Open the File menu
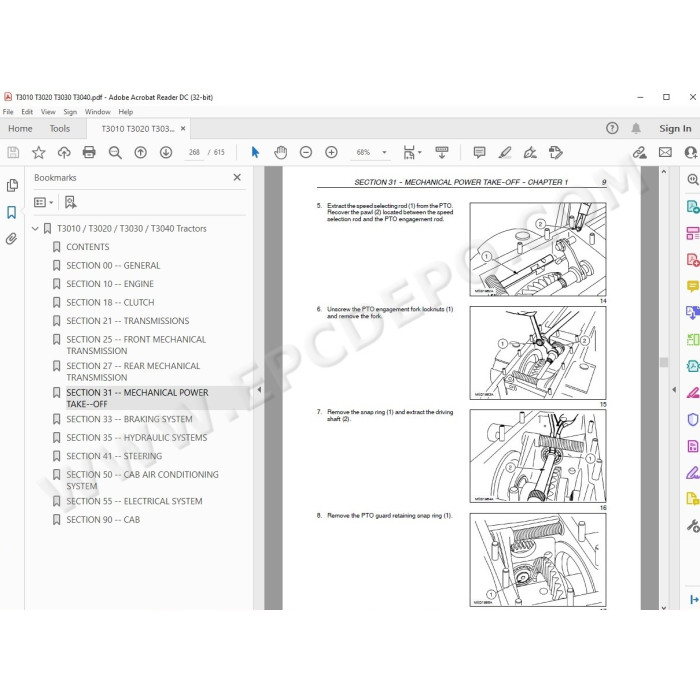This screenshot has width=700, height=700. [8, 112]
